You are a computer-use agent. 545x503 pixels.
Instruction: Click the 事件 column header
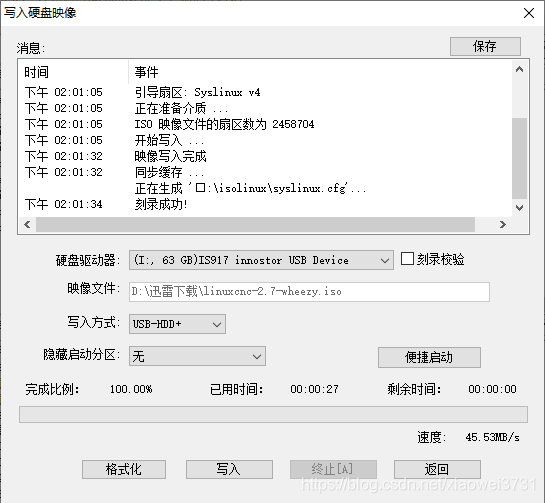click(x=320, y=72)
